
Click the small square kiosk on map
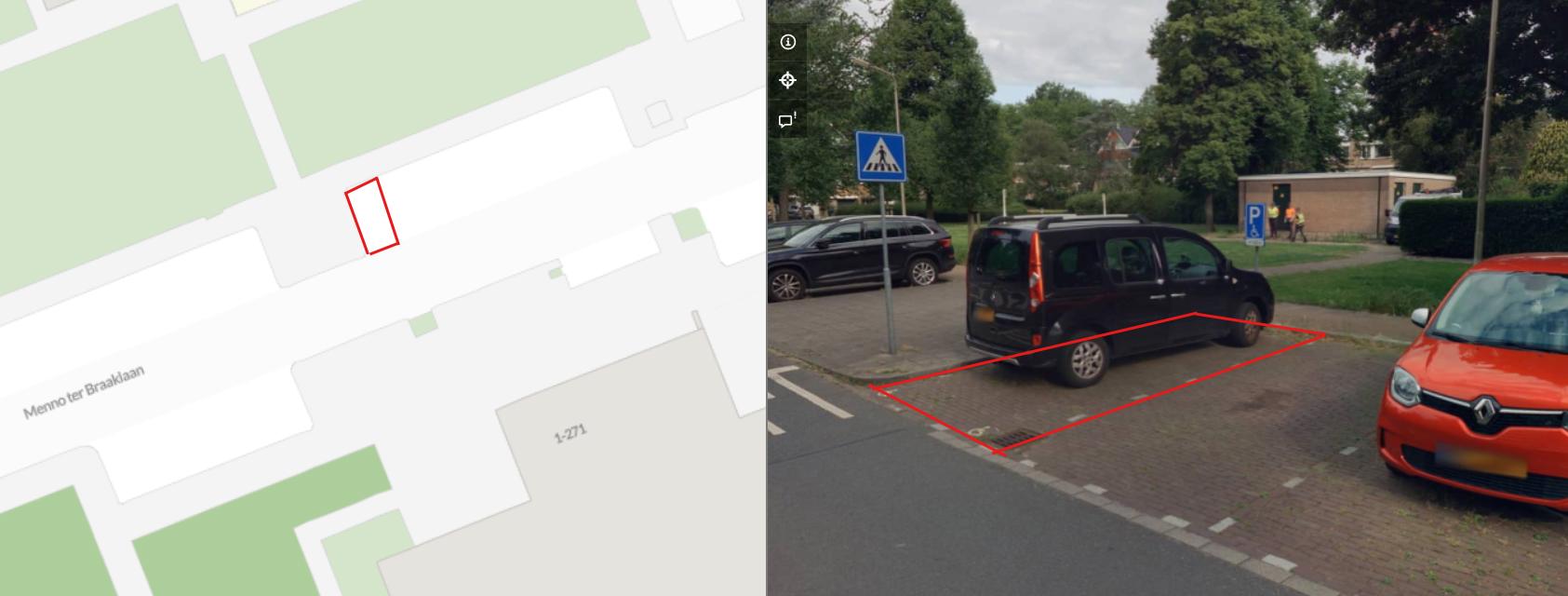click(658, 114)
